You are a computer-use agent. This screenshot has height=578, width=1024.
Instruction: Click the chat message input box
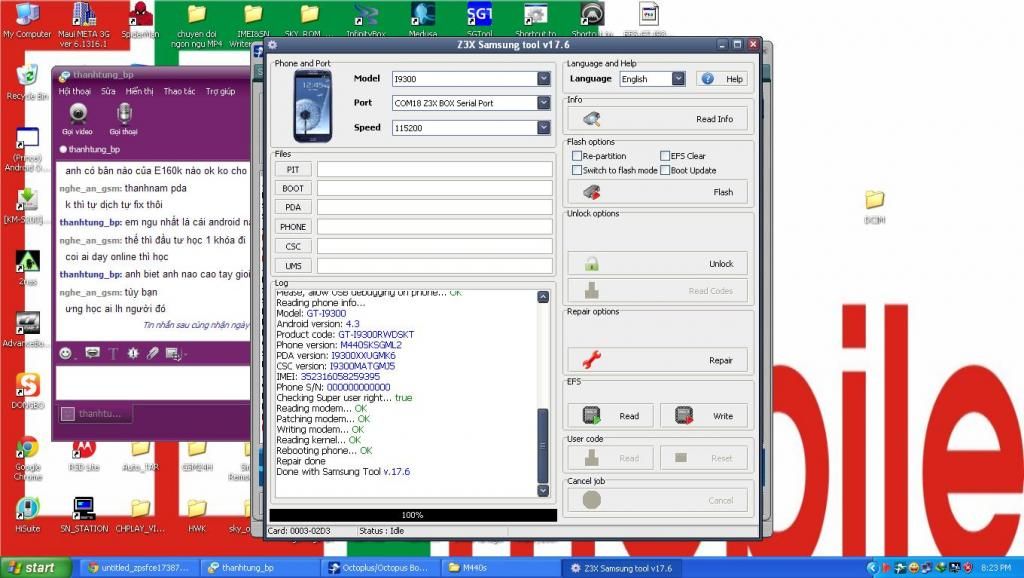click(x=153, y=383)
